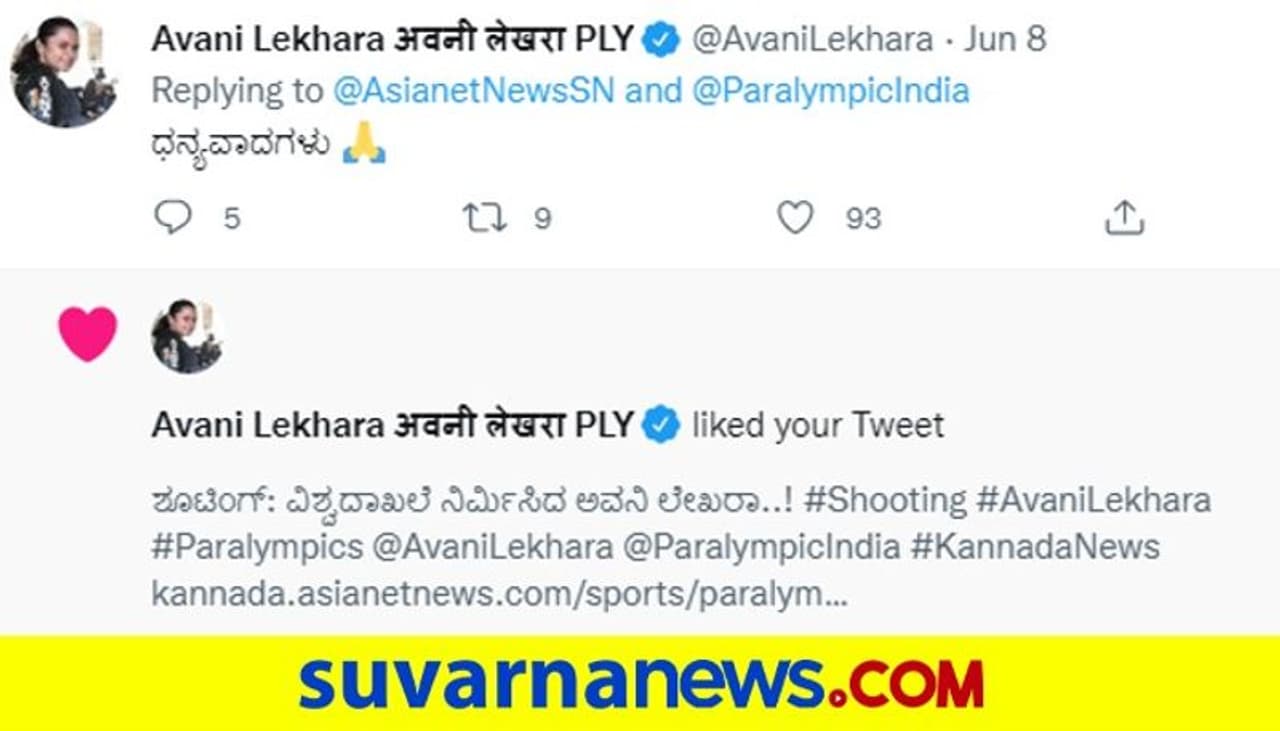The width and height of the screenshot is (1280, 731).
Task: Click the pink heart notification icon
Action: [x=88, y=333]
